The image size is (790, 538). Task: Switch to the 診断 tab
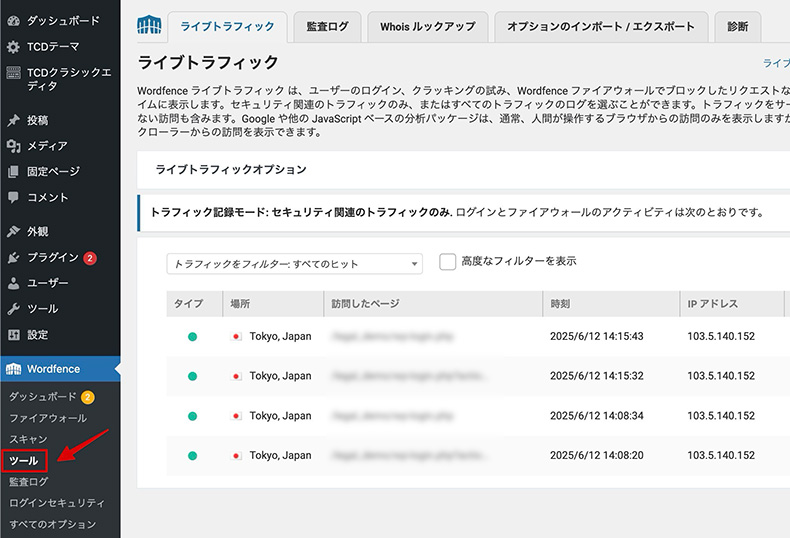click(738, 27)
